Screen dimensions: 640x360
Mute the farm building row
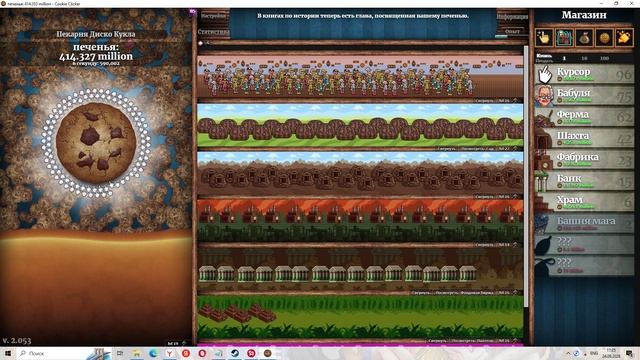(447, 149)
